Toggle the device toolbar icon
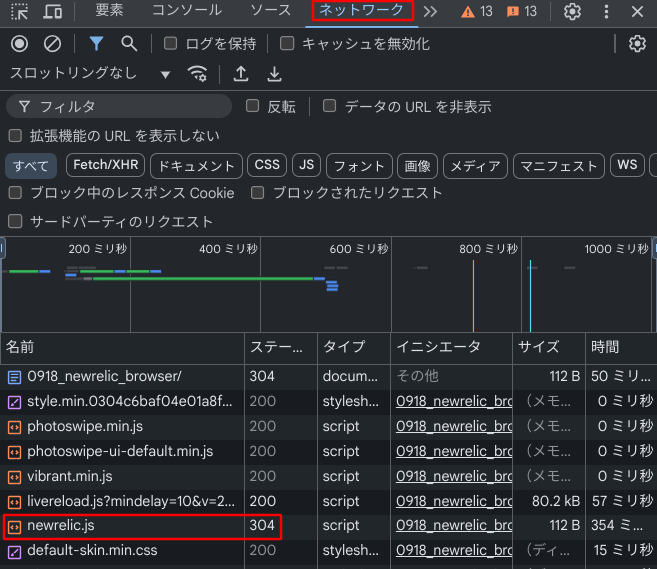The image size is (657, 569). (53, 11)
